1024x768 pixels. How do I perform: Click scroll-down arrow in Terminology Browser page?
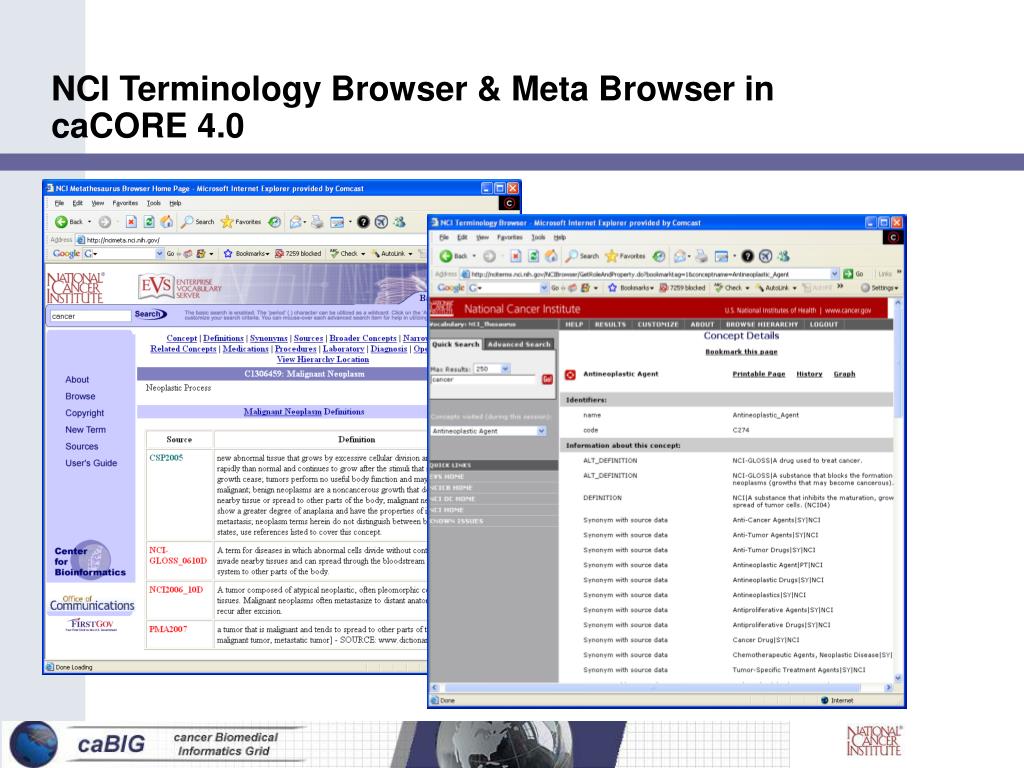point(898,679)
